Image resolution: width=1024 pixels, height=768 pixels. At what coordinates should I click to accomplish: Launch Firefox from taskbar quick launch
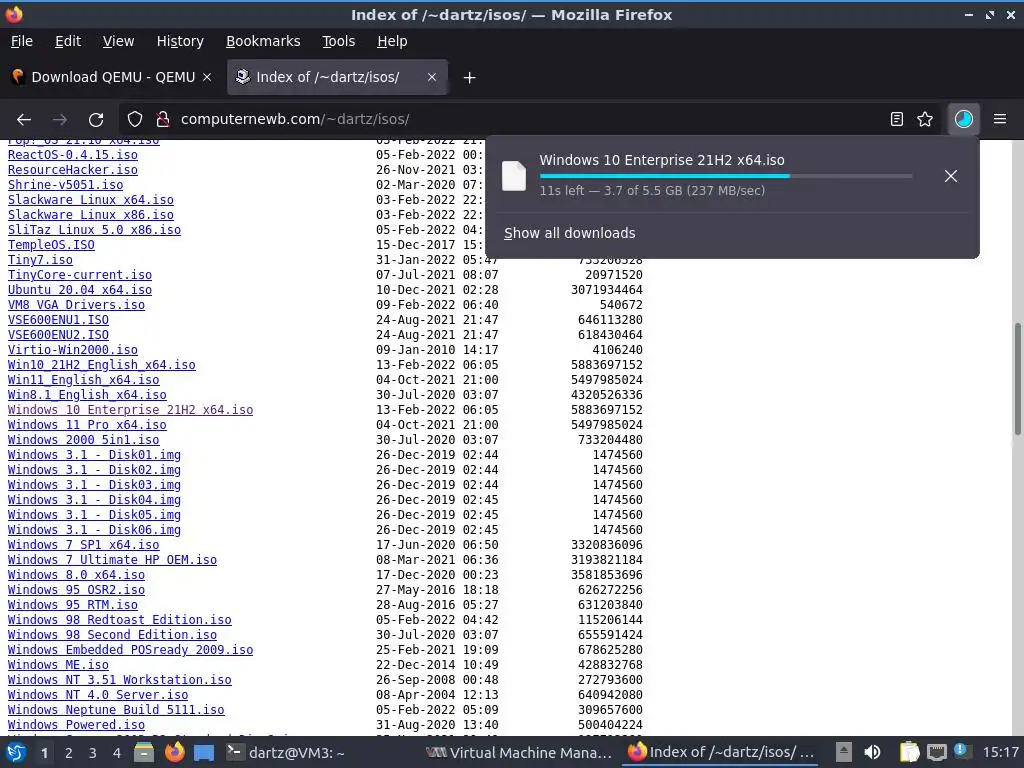point(174,752)
